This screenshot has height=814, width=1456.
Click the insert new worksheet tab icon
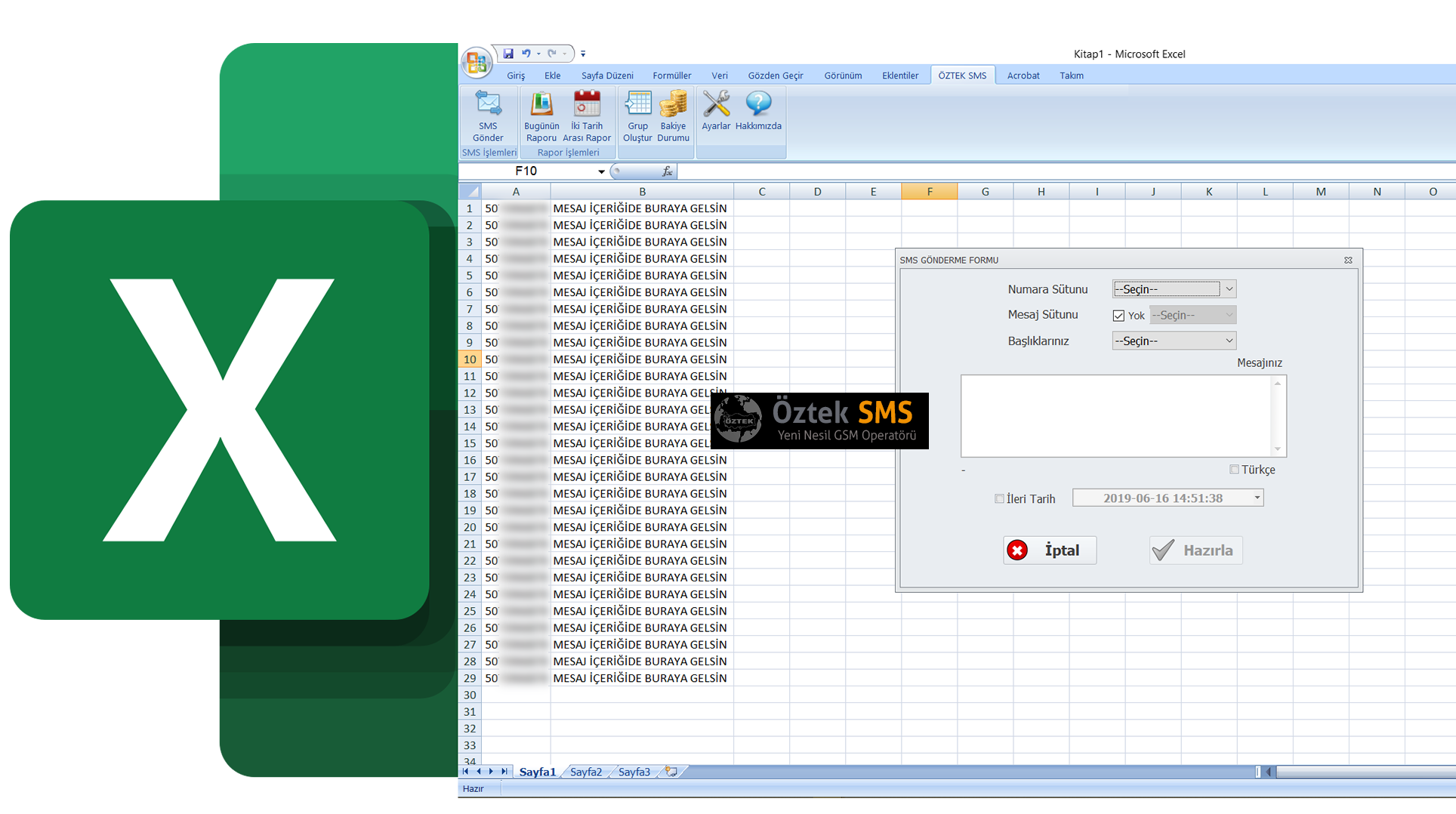point(671,772)
